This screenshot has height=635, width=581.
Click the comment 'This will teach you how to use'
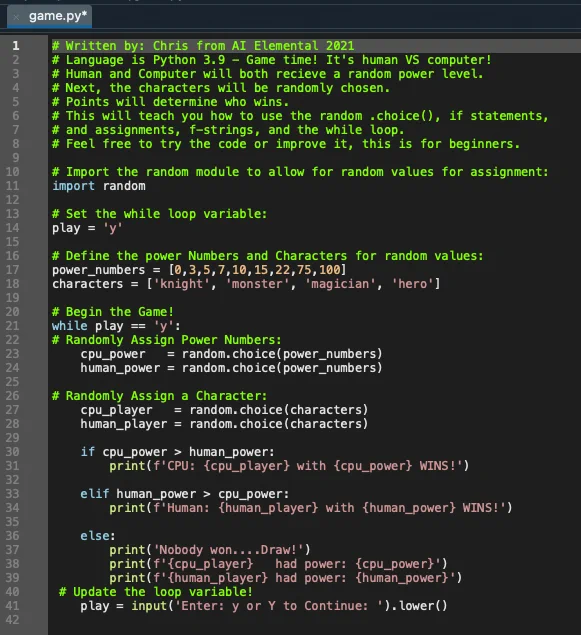point(300,116)
